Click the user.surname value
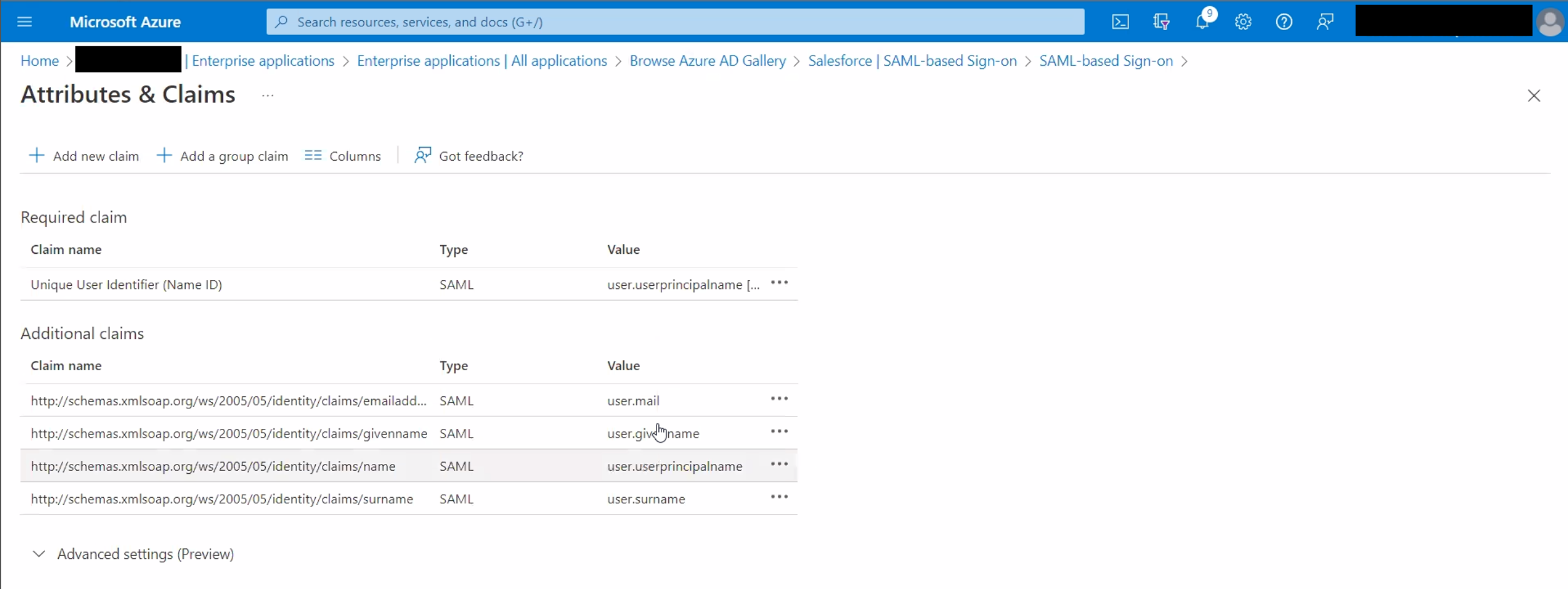This screenshot has width=1568, height=589. pyautogui.click(x=646, y=499)
